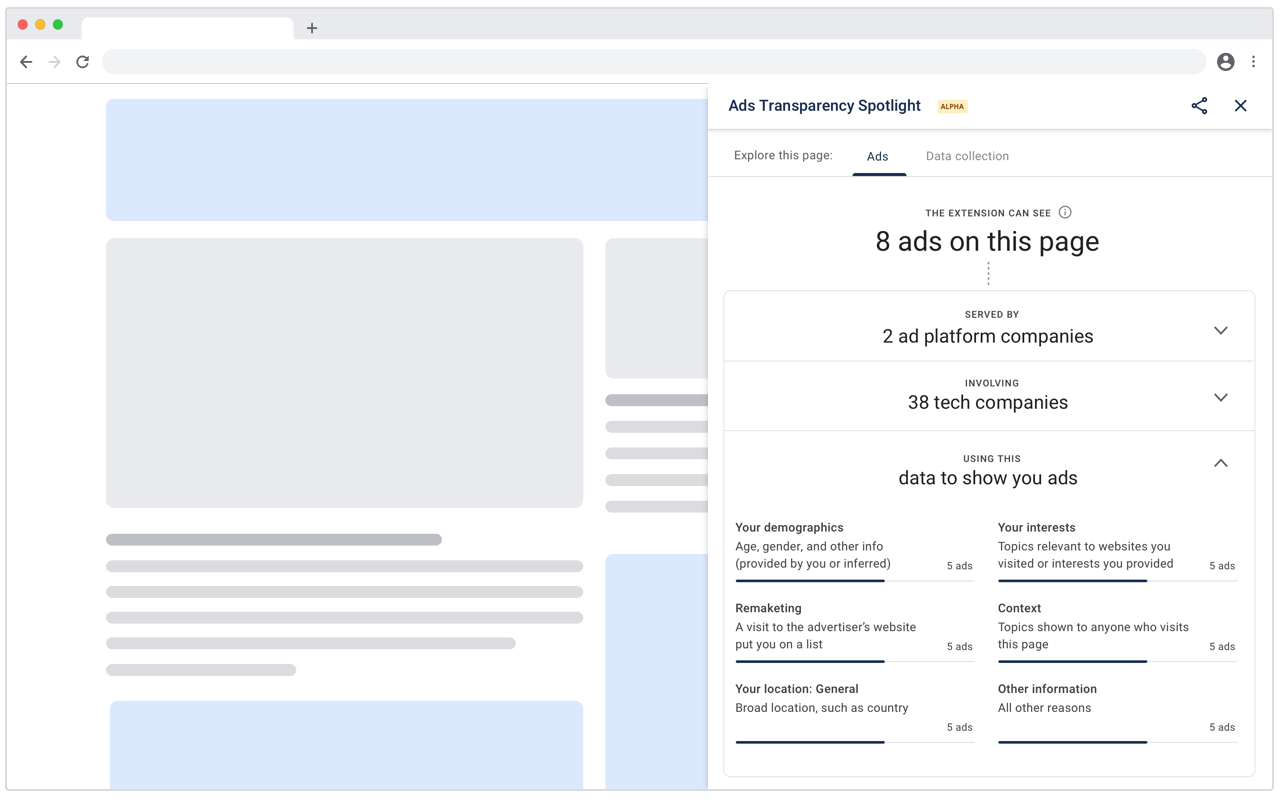Switch to the Data collection tab

pyautogui.click(x=967, y=156)
